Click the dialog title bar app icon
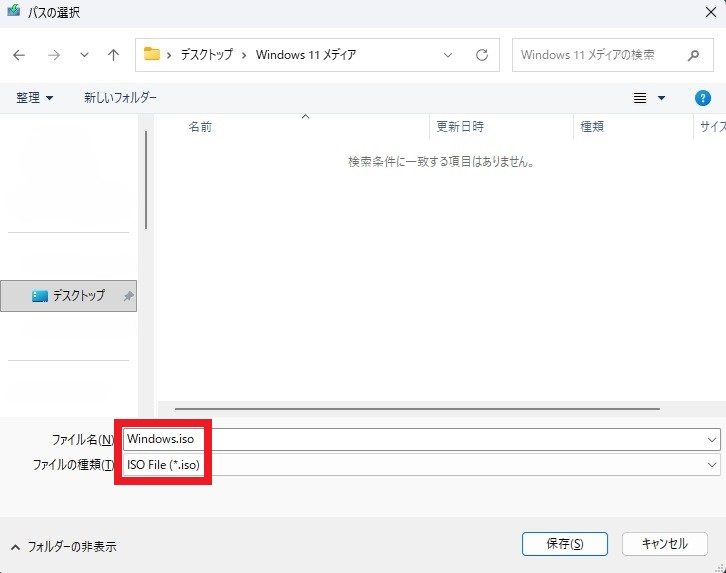726x573 pixels. pos(13,11)
